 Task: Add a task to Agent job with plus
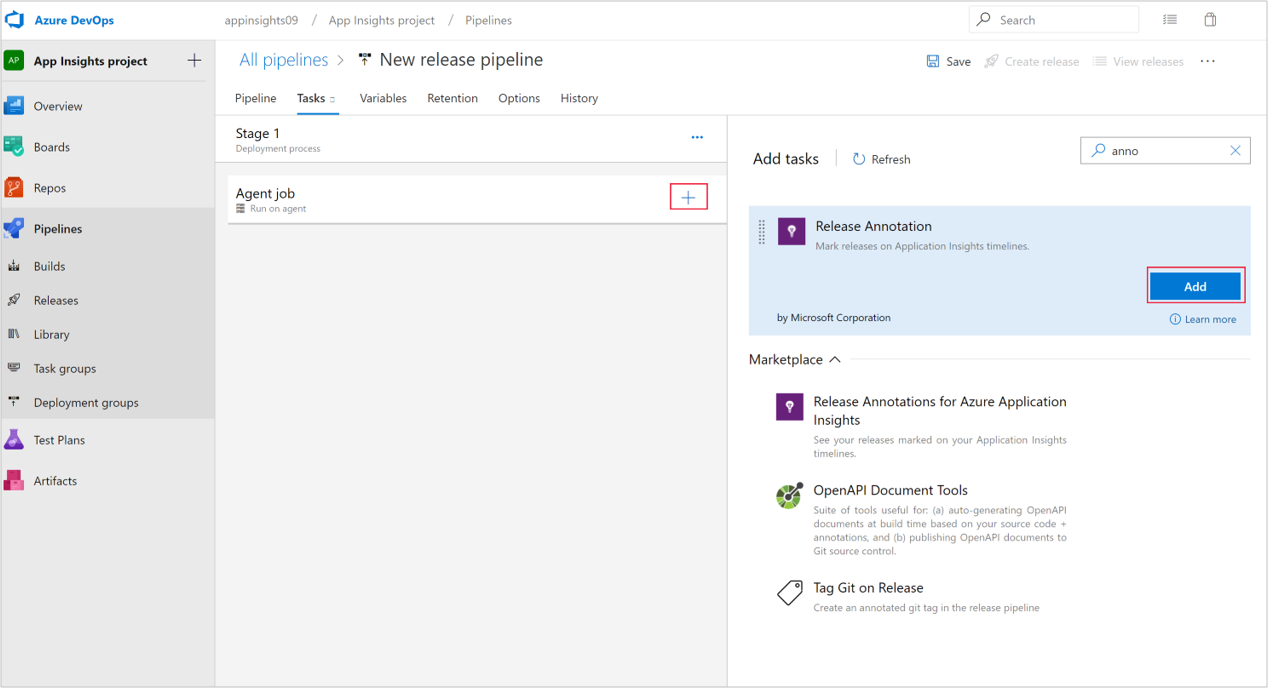click(x=689, y=198)
